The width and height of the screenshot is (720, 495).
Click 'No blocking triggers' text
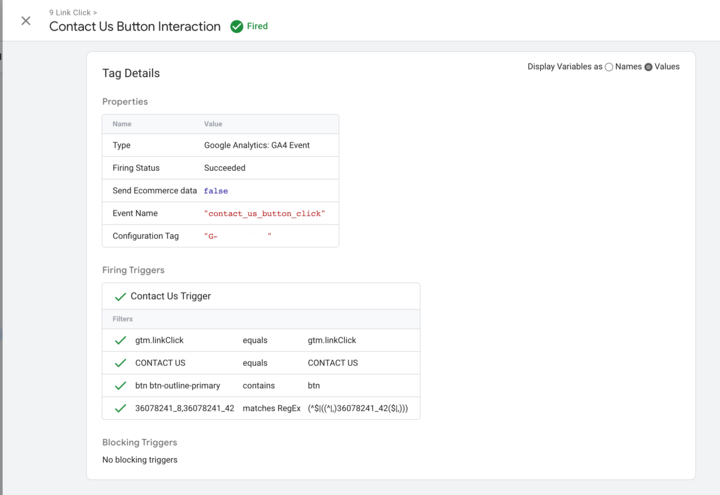(140, 460)
